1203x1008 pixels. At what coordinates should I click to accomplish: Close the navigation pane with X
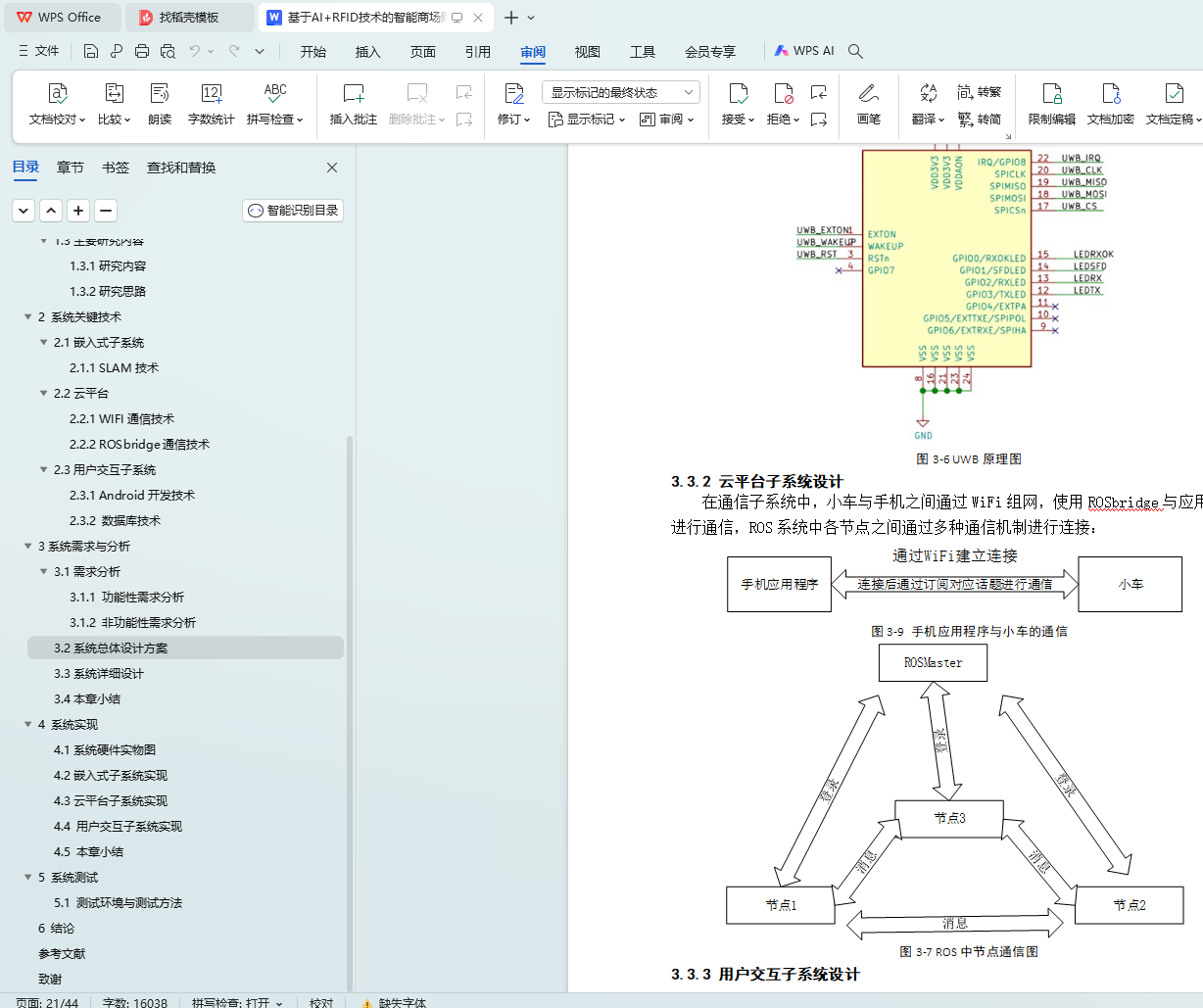click(x=332, y=168)
